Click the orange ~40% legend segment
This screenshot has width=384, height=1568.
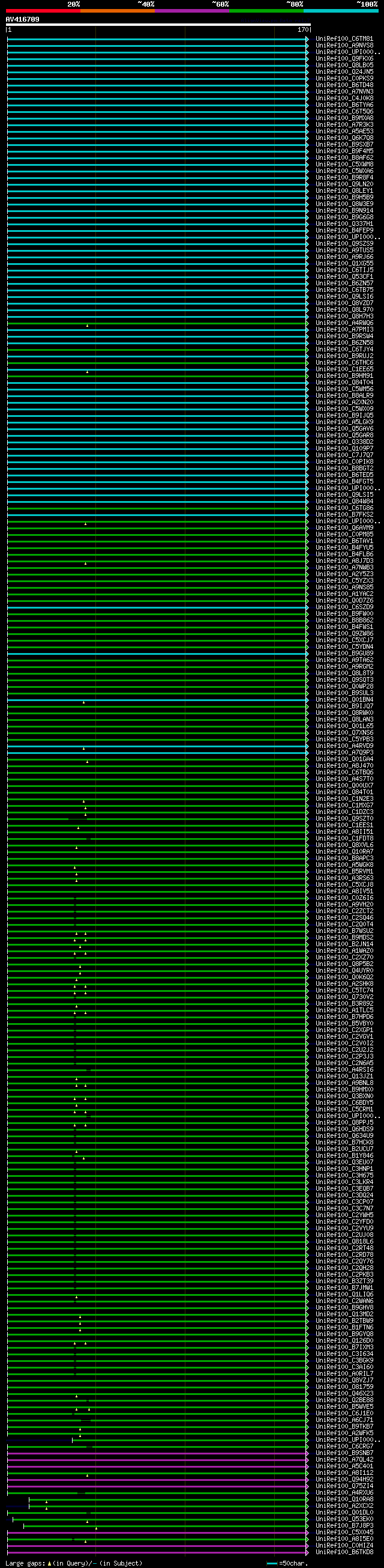click(117, 11)
